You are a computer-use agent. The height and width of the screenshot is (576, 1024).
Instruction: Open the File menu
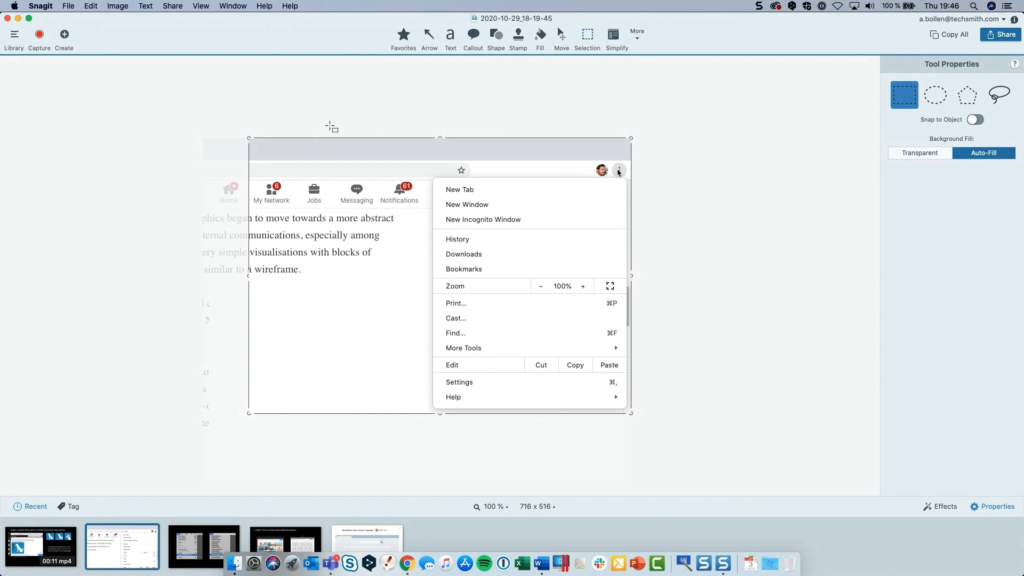pos(68,6)
